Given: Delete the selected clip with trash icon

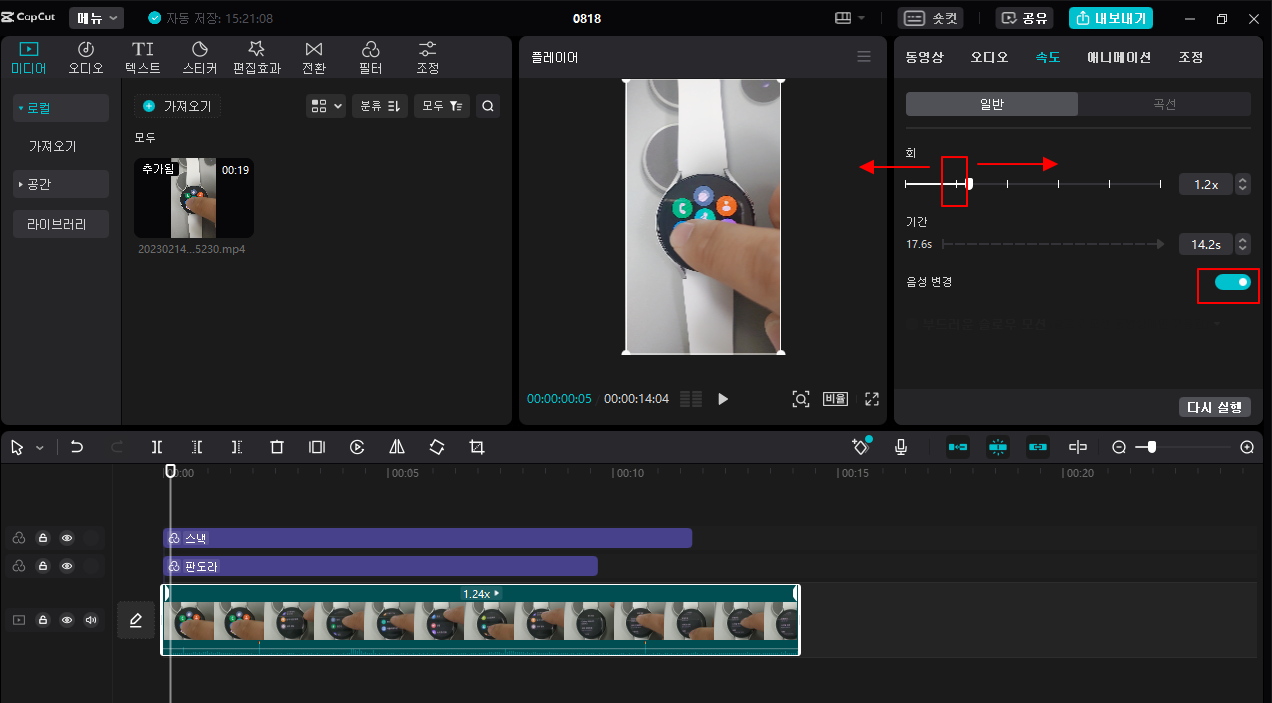Looking at the screenshot, I should click(x=277, y=447).
